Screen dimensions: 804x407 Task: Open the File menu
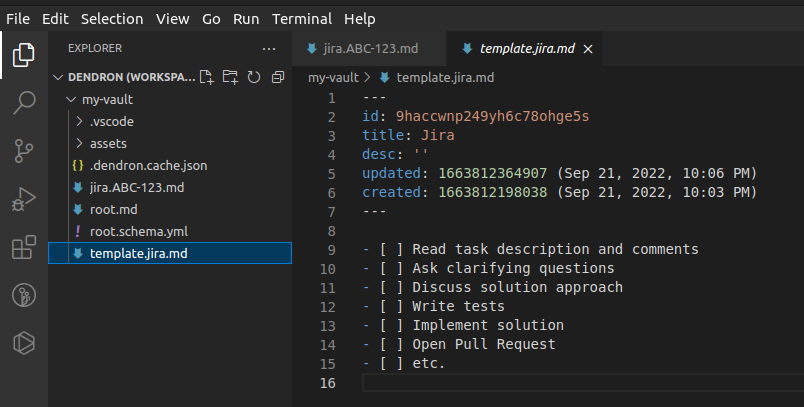[18, 19]
